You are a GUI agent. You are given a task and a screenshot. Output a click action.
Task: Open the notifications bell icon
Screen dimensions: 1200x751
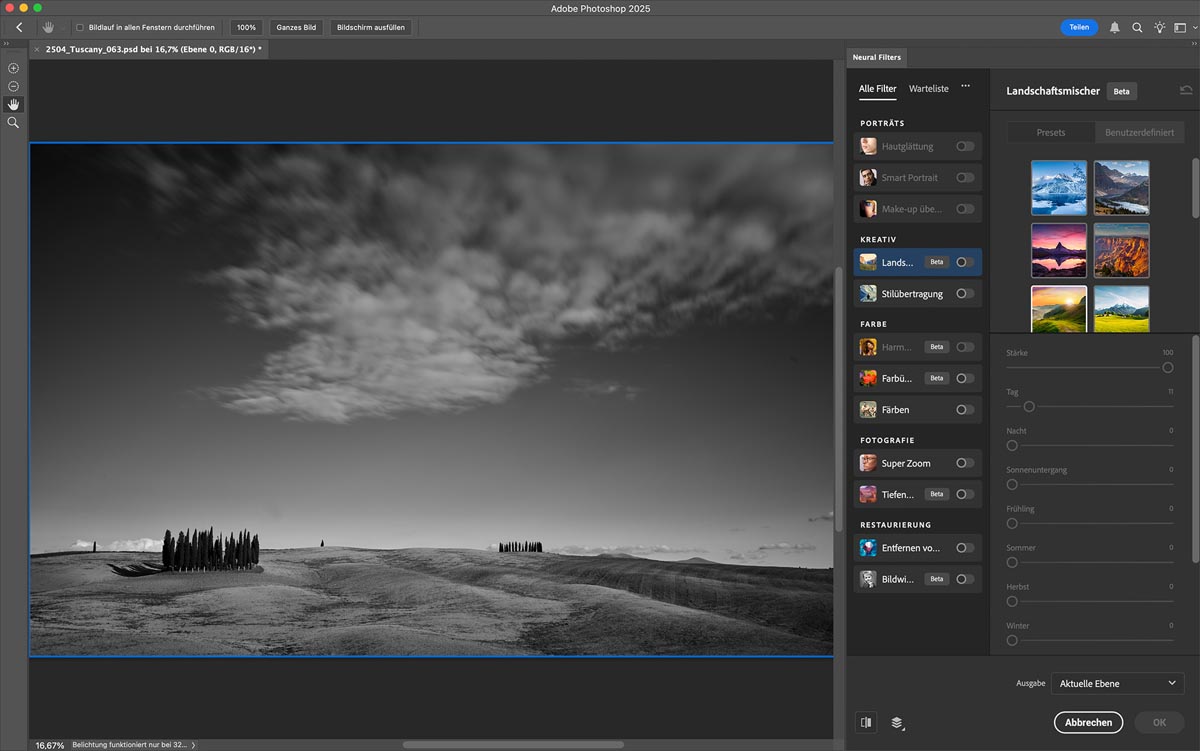click(1115, 27)
